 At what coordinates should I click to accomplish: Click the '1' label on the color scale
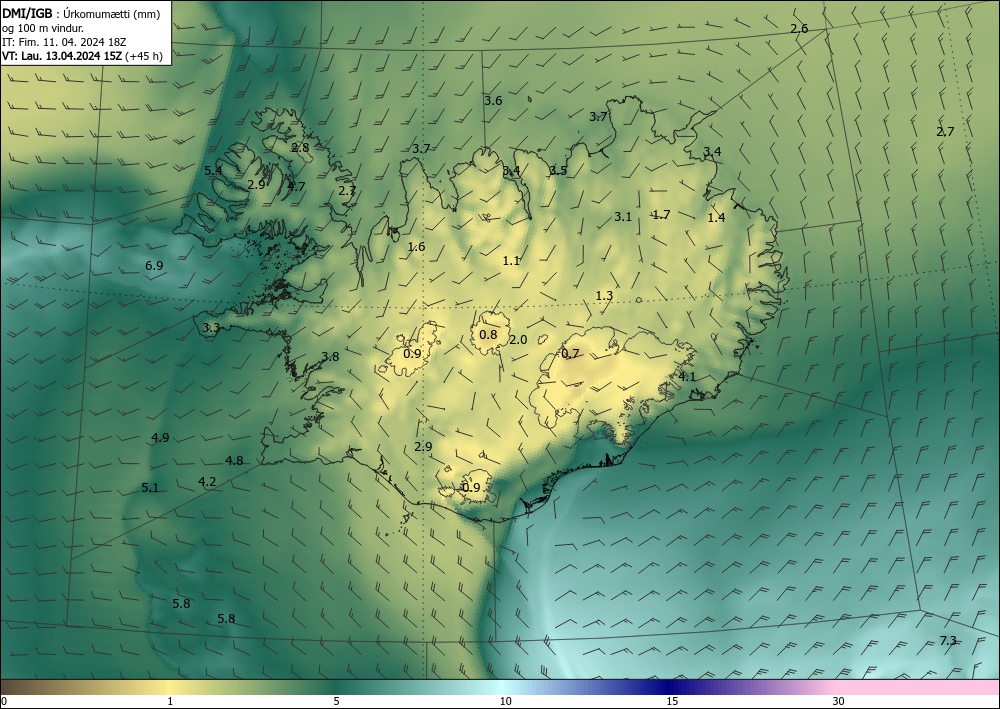point(170,702)
